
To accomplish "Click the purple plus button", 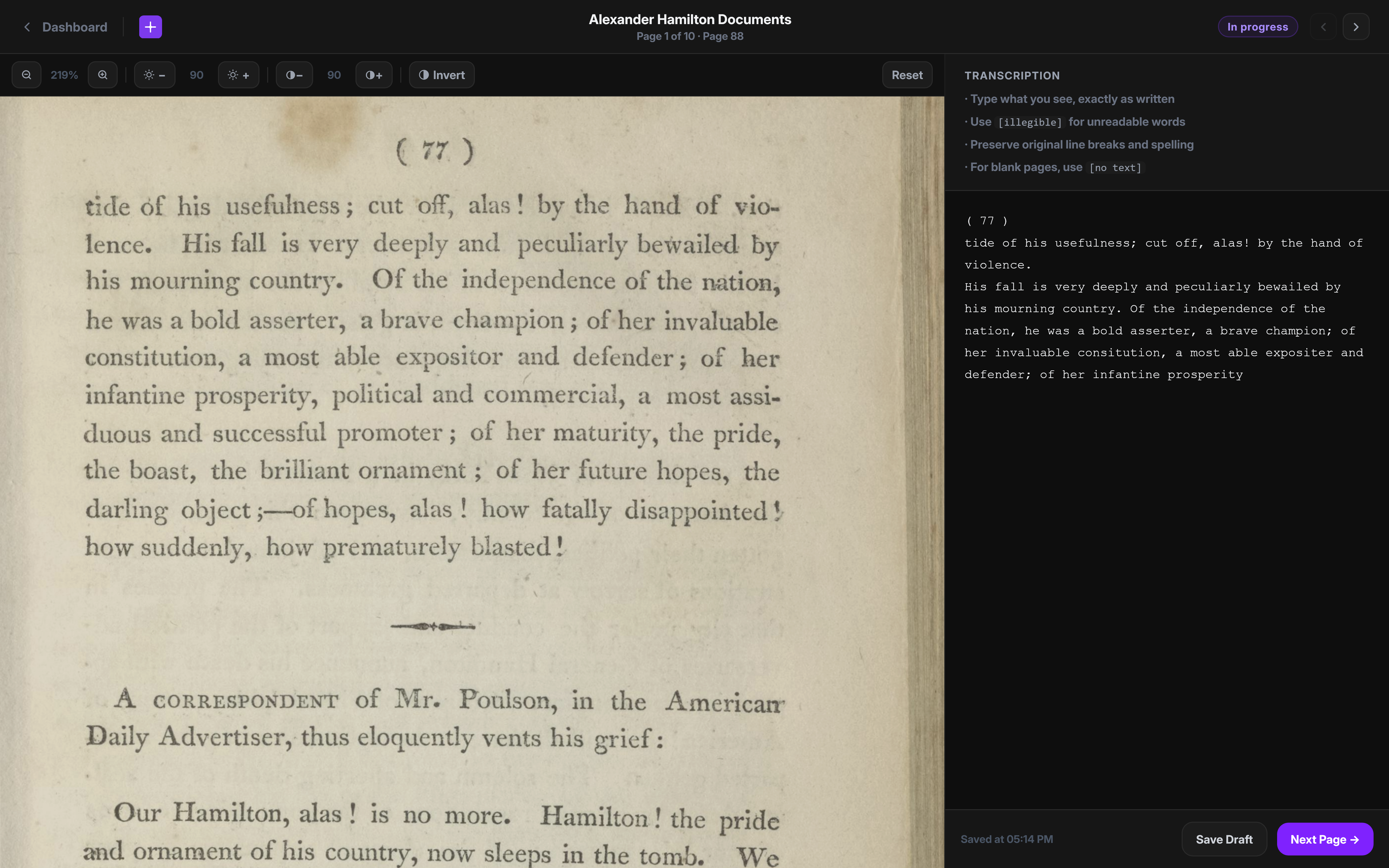I will coord(150,27).
